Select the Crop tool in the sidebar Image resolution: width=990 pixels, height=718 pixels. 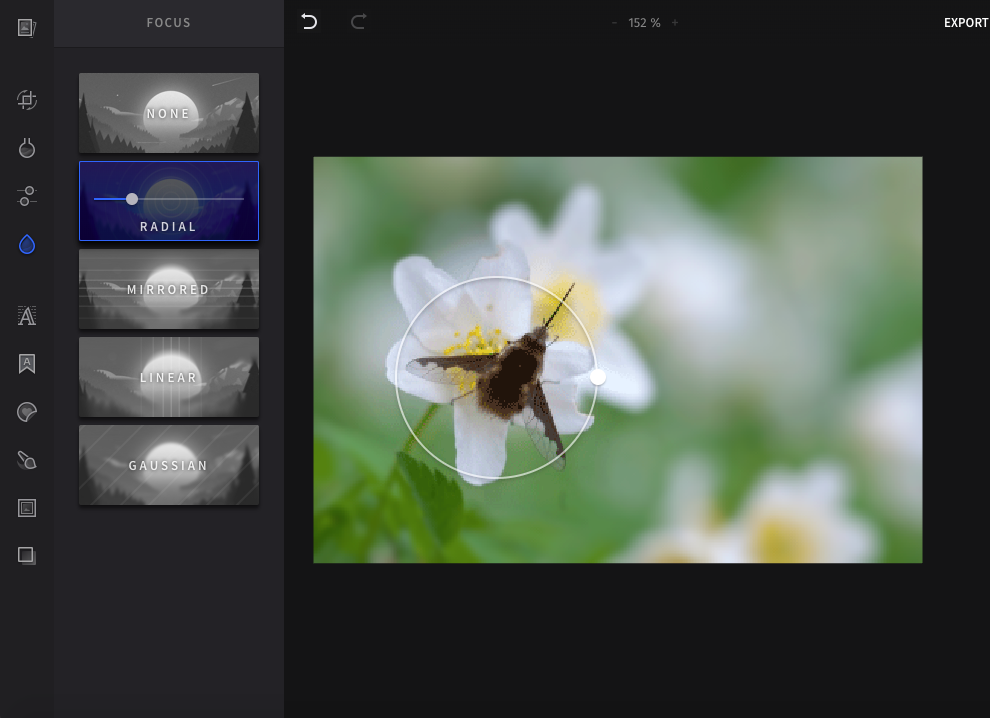coord(26,100)
